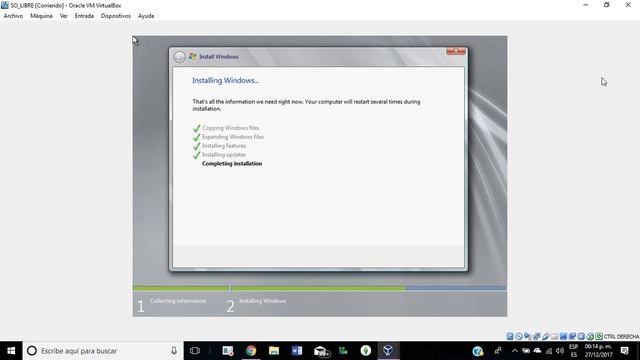Open the volume speaker tray icon

pyautogui.click(x=560, y=351)
